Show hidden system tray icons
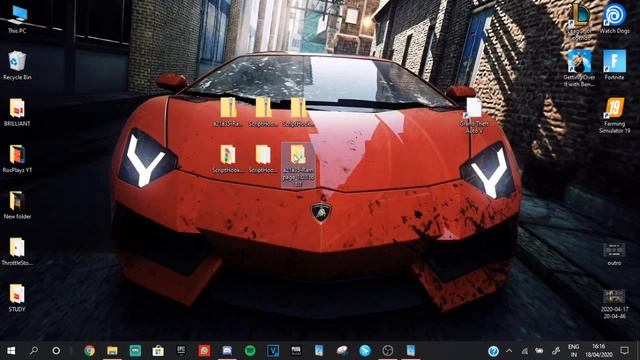640x360 pixels. 509,351
